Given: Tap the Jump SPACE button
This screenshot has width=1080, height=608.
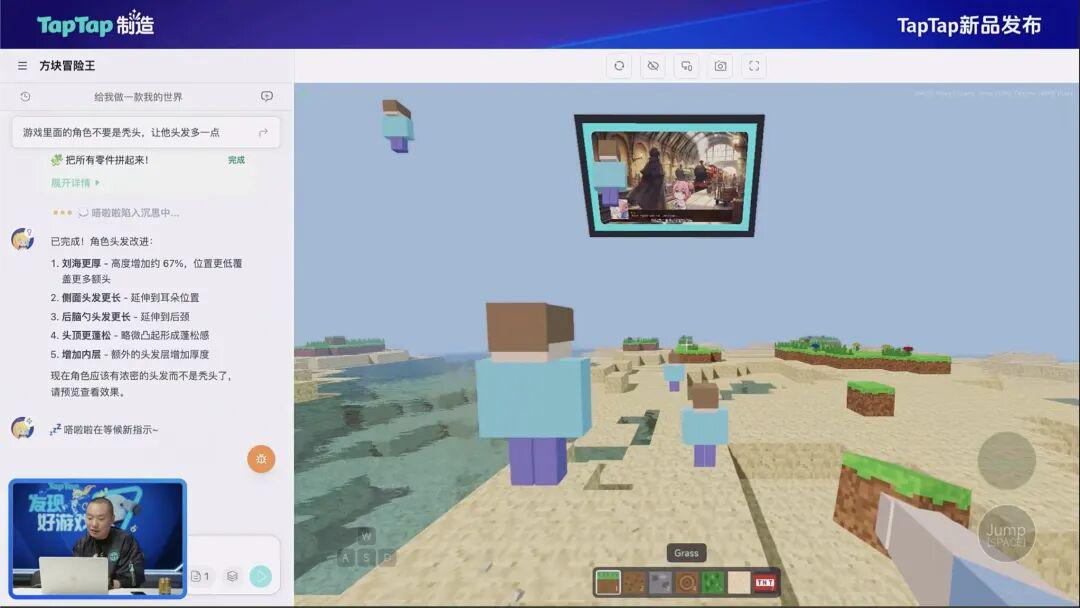Looking at the screenshot, I should [x=1006, y=534].
